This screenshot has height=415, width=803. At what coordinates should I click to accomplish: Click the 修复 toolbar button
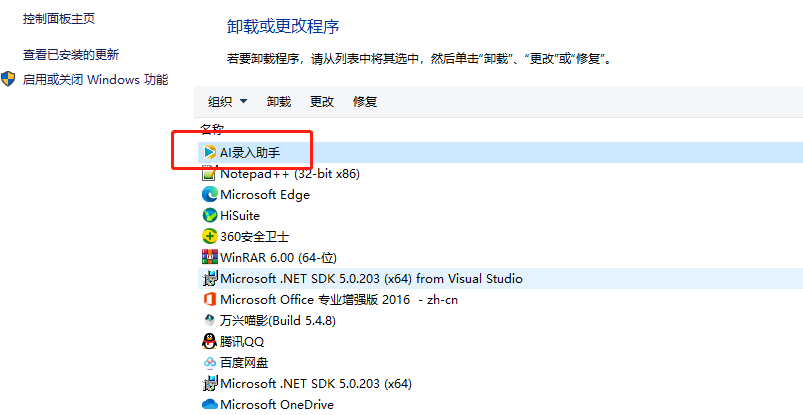point(365,101)
